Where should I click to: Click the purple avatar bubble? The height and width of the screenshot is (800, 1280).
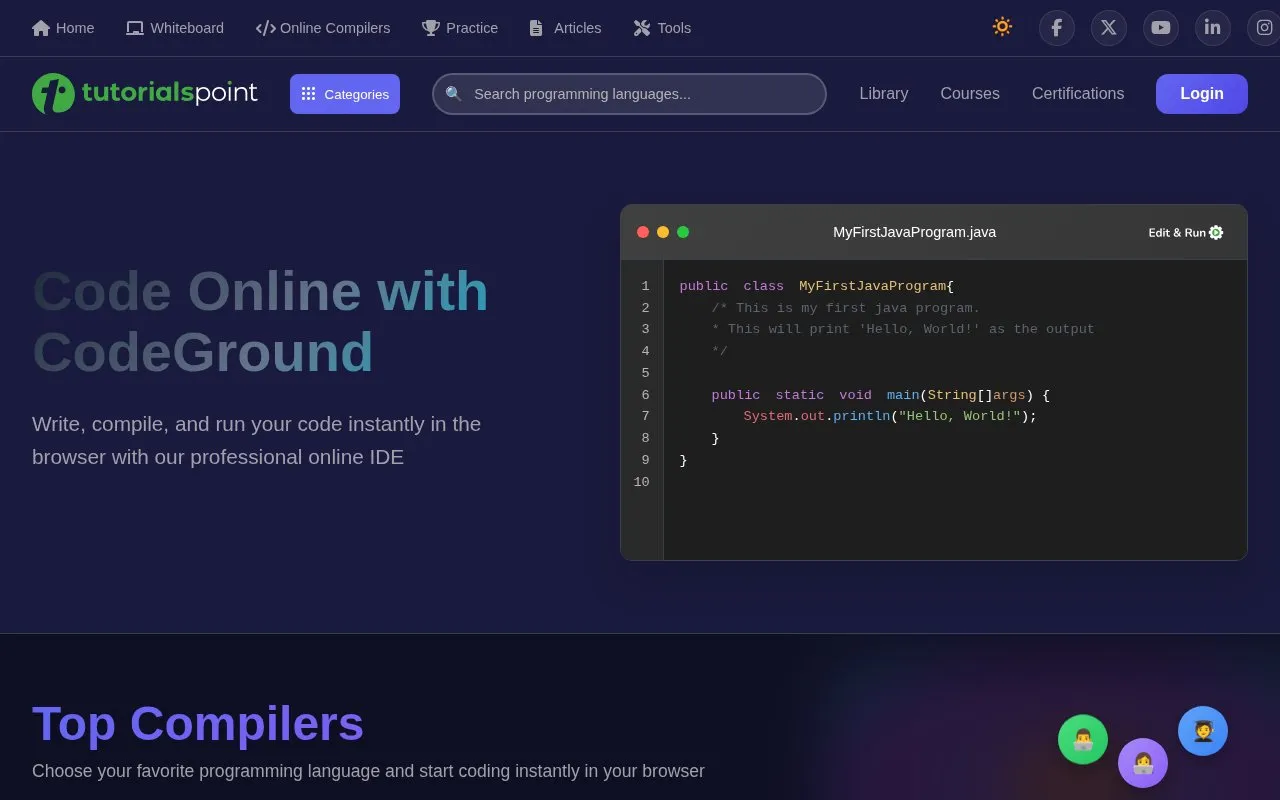1143,763
